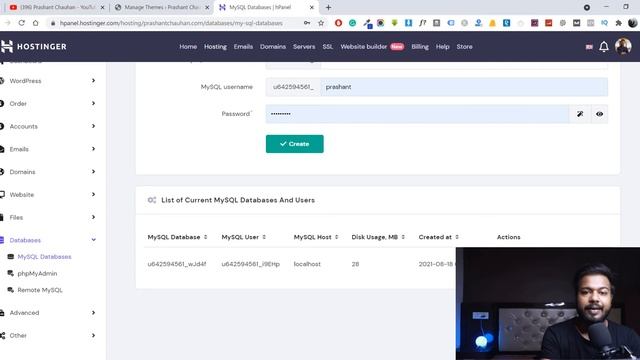
Task: Click the Password input field
Action: (x=417, y=114)
